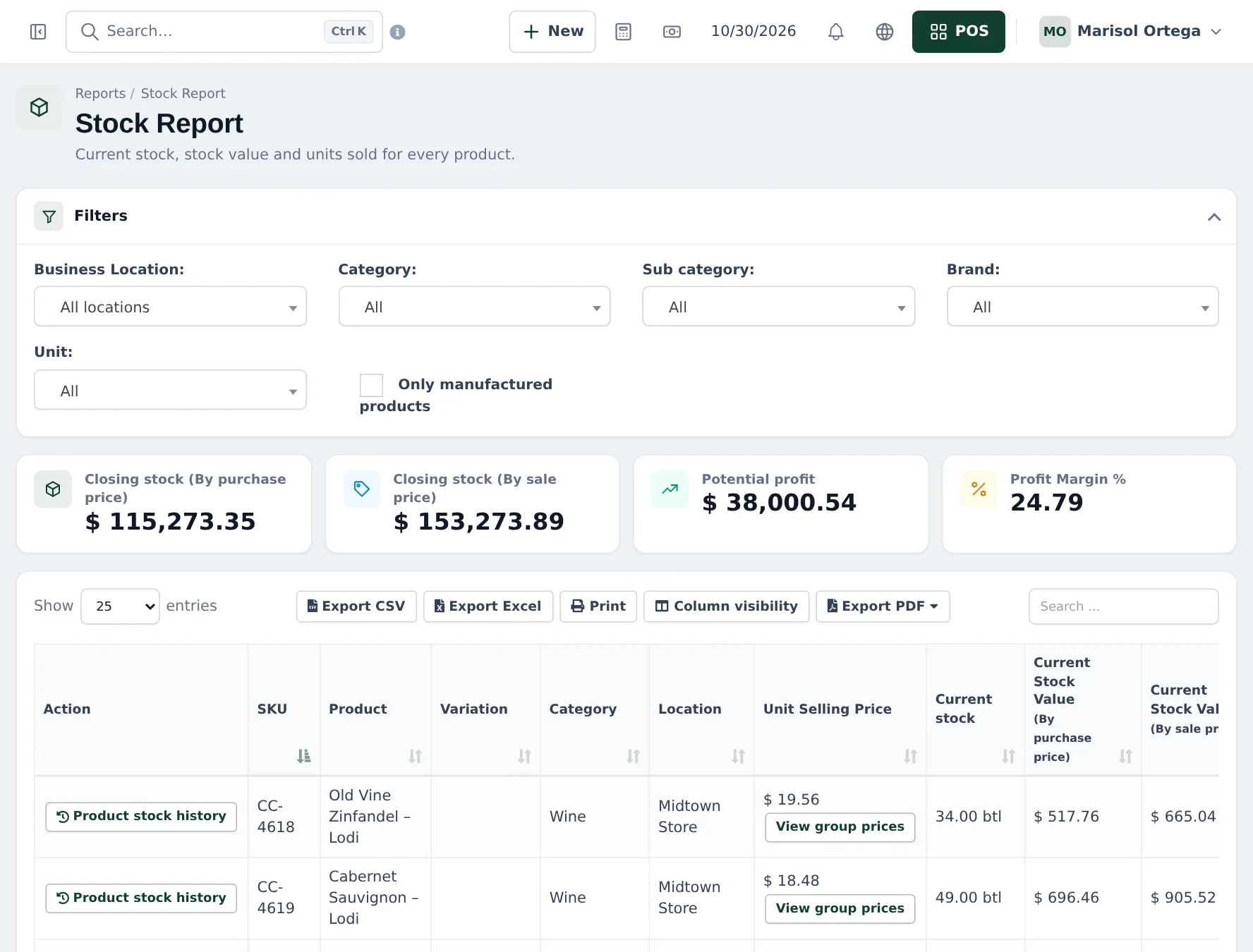This screenshot has width=1253, height=952.
Task: Open Unit filter dropdown
Action: coord(170,390)
